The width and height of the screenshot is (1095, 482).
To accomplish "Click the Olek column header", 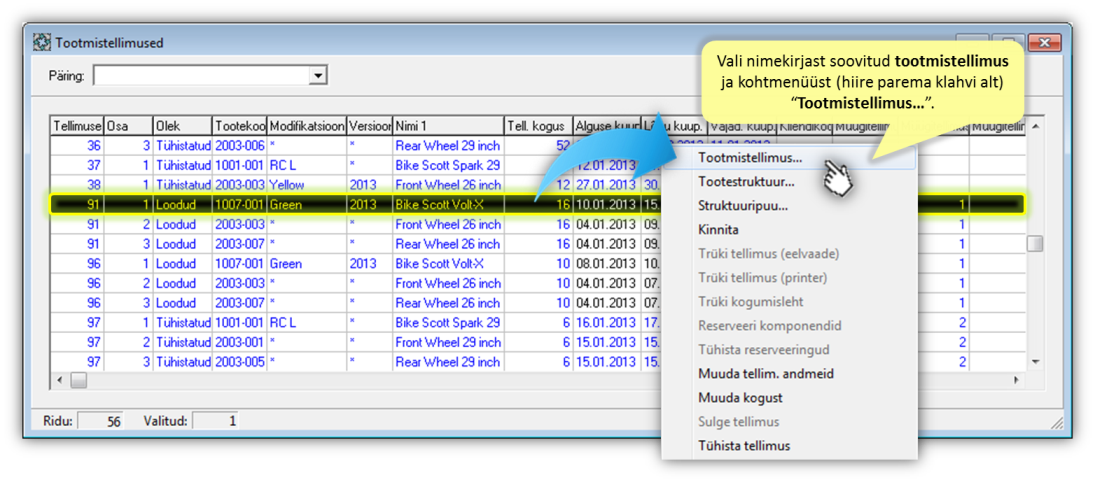I will tap(182, 126).
